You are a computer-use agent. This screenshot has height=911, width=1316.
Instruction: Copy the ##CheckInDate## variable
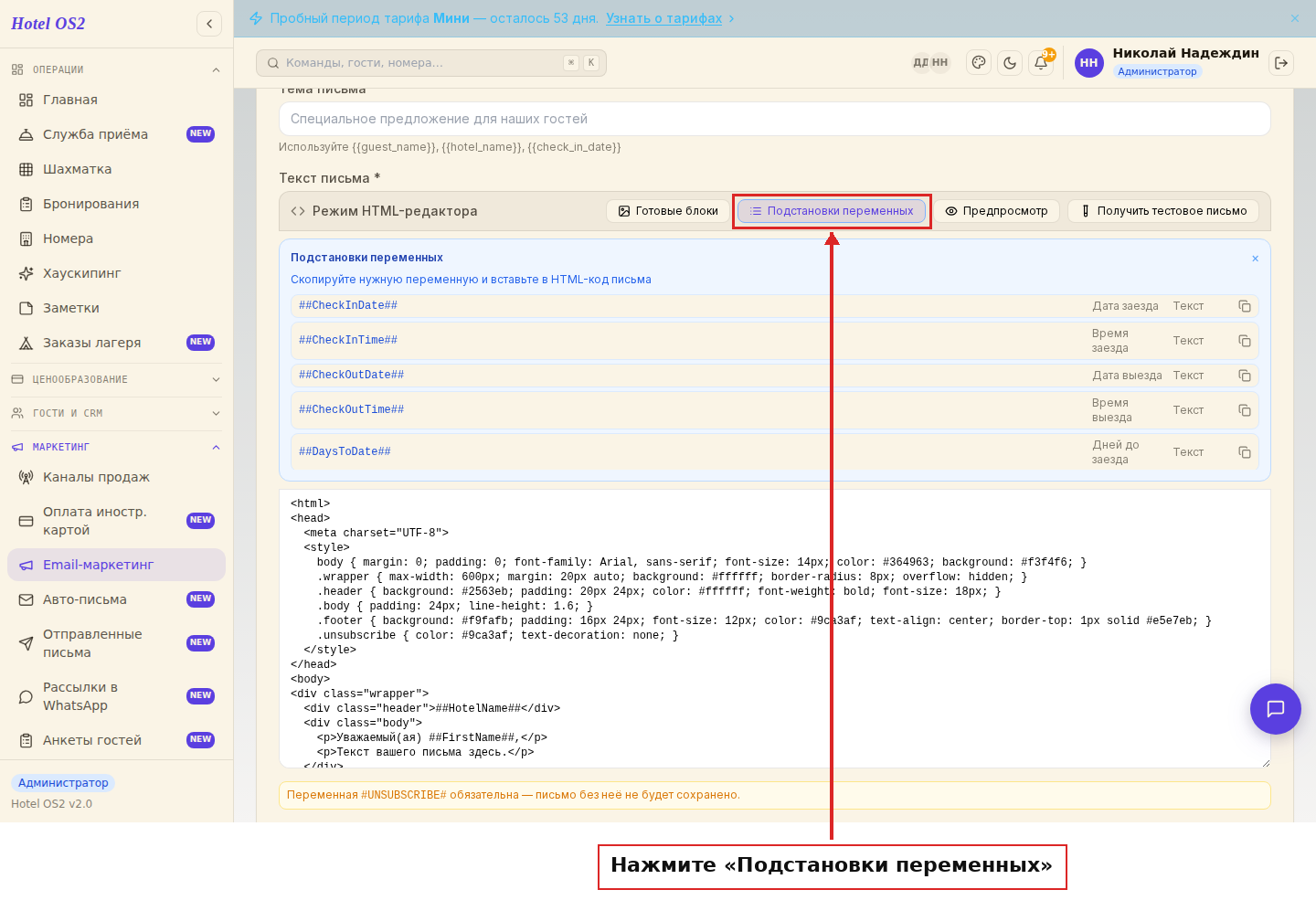(1245, 306)
